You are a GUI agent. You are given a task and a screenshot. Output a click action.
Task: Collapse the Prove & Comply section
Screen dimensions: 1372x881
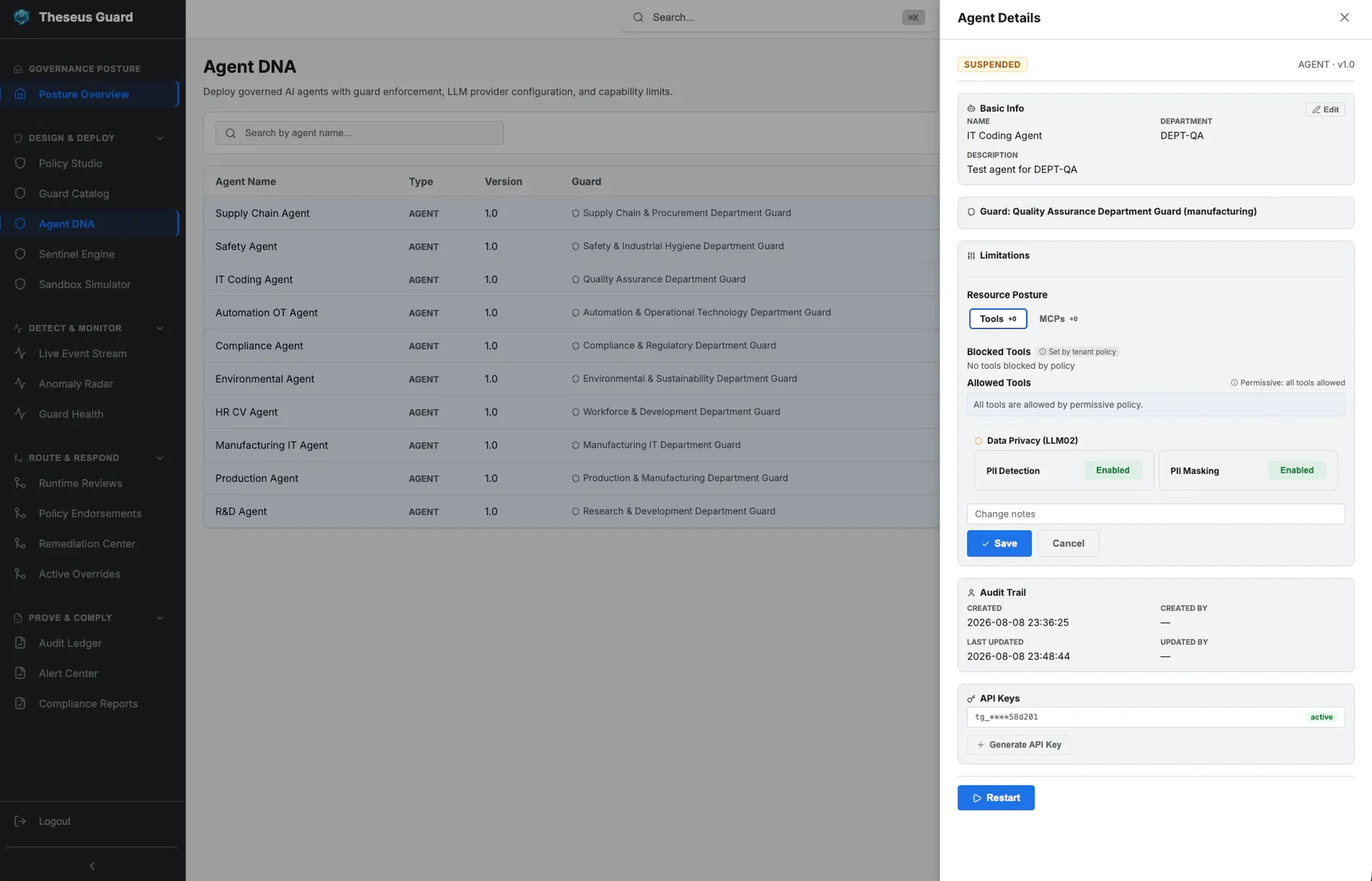point(160,618)
